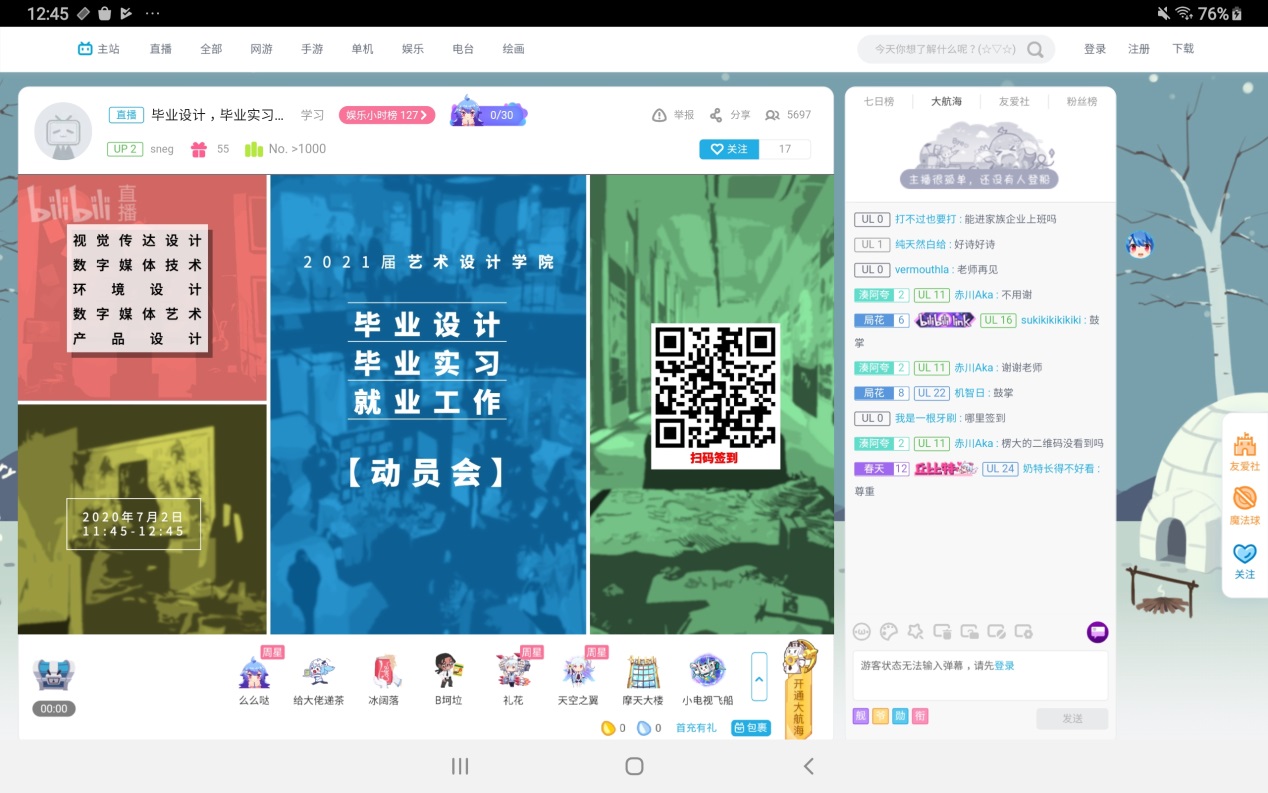Open the danmaku color palette icon
The width and height of the screenshot is (1268, 793).
pos(888,631)
